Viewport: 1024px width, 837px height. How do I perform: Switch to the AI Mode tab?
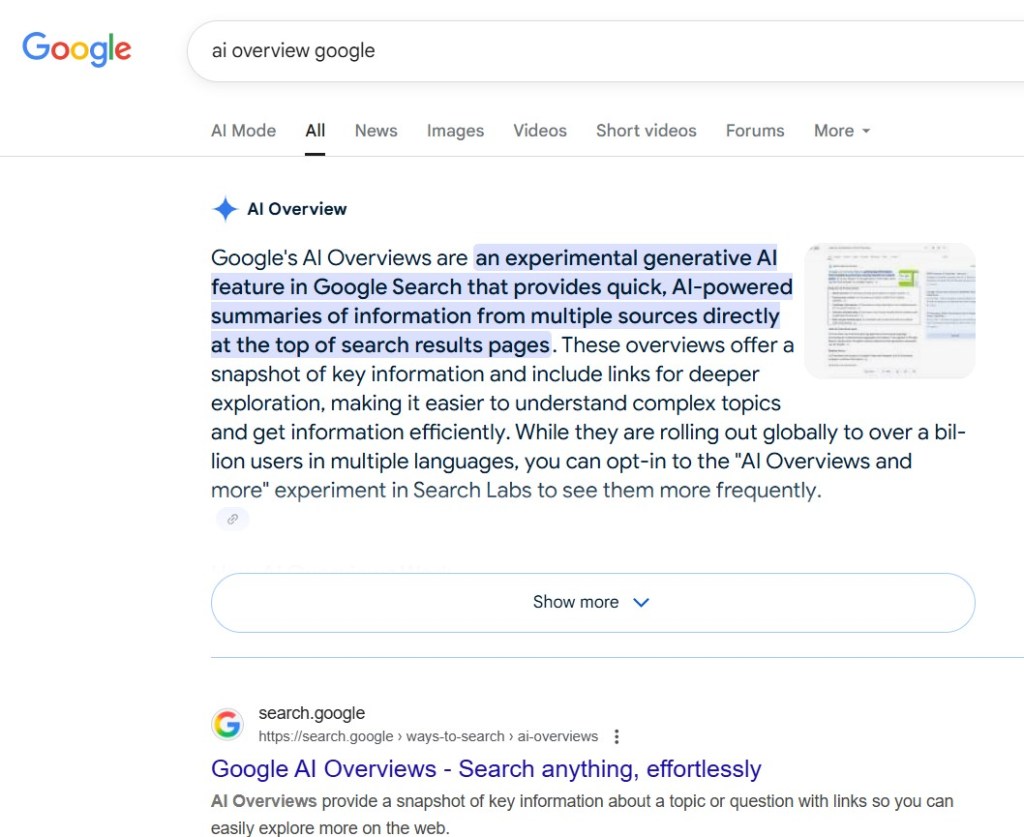pyautogui.click(x=243, y=131)
